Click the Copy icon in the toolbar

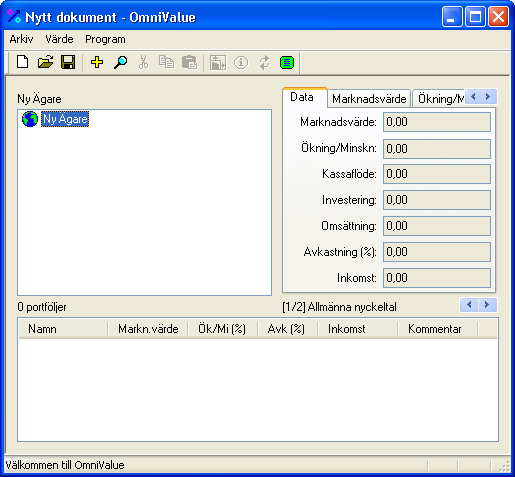tap(166, 62)
